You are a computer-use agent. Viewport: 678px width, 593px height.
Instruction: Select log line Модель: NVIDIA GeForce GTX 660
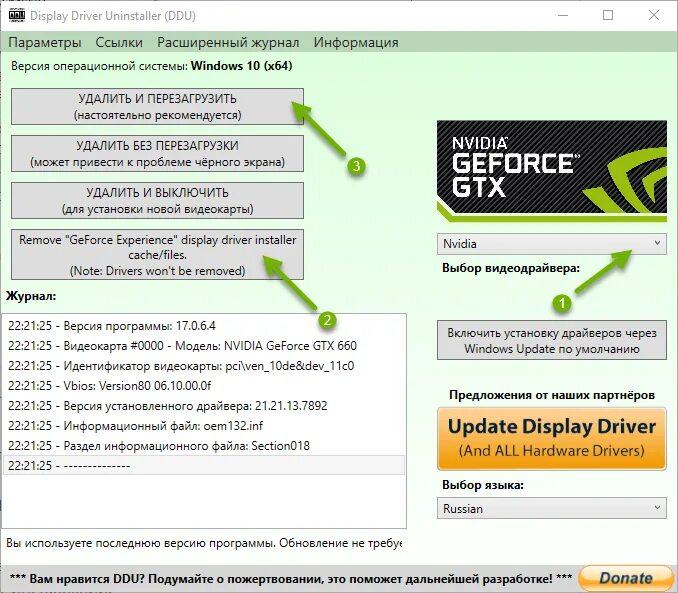coord(204,346)
